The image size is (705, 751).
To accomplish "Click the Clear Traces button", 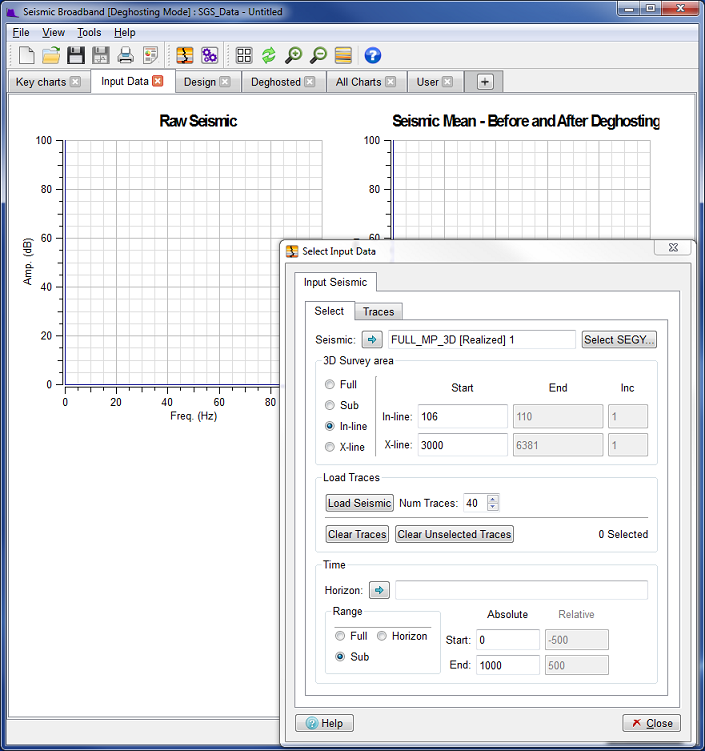I will click(357, 534).
